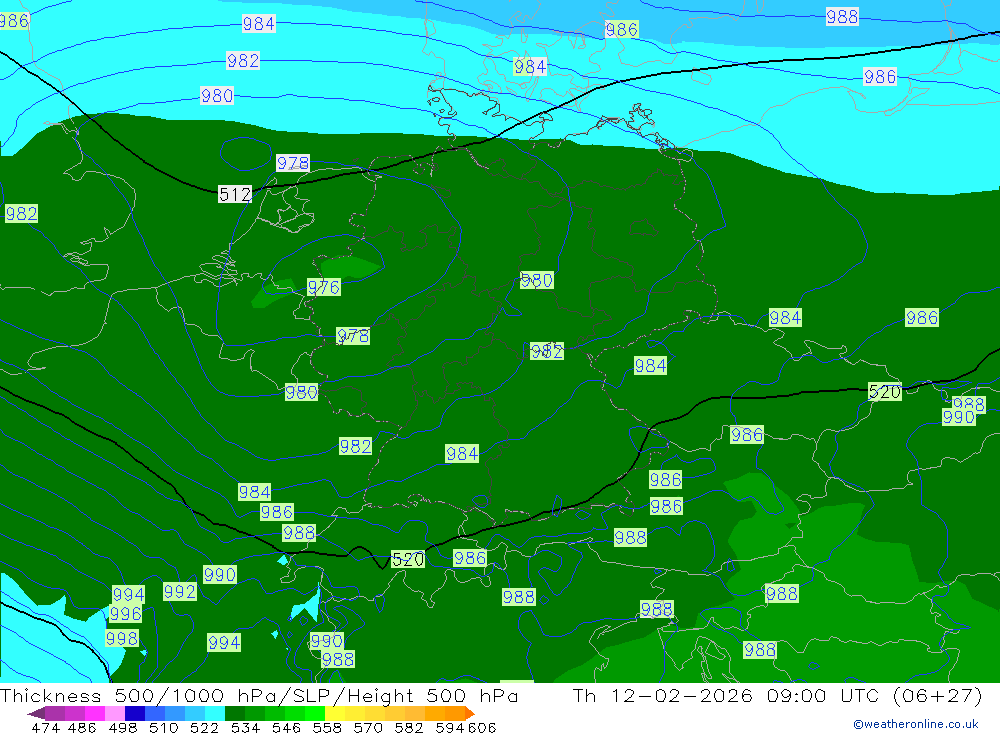Click legend value 582
The height and width of the screenshot is (733, 1000).
[408, 727]
